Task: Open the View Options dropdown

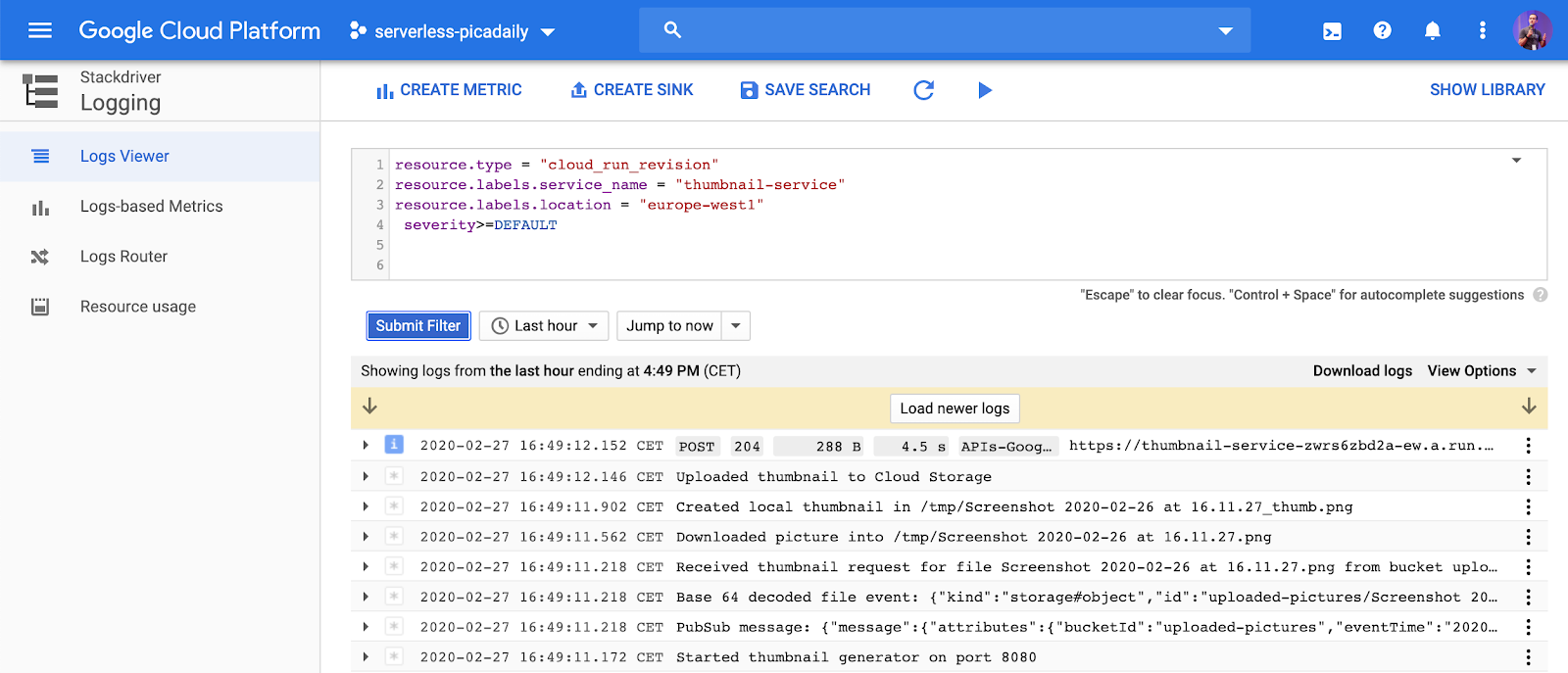Action: 1481,371
